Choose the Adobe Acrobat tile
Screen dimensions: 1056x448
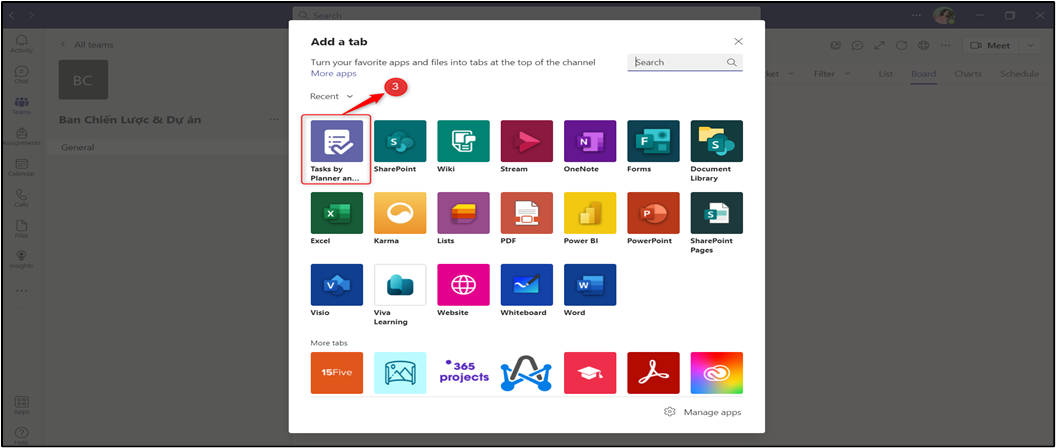pyautogui.click(x=653, y=373)
